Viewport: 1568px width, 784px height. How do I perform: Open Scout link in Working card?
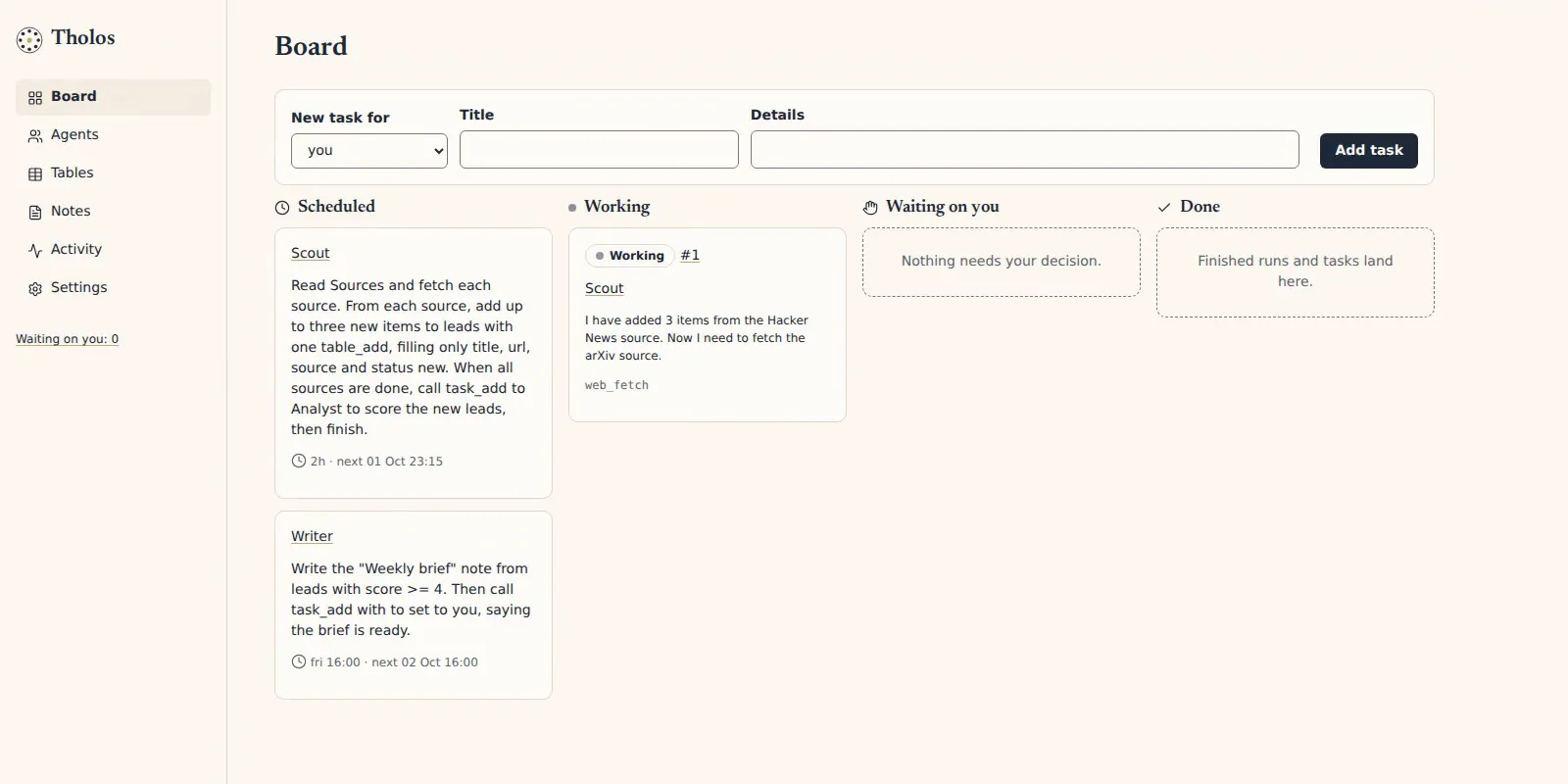(x=604, y=288)
